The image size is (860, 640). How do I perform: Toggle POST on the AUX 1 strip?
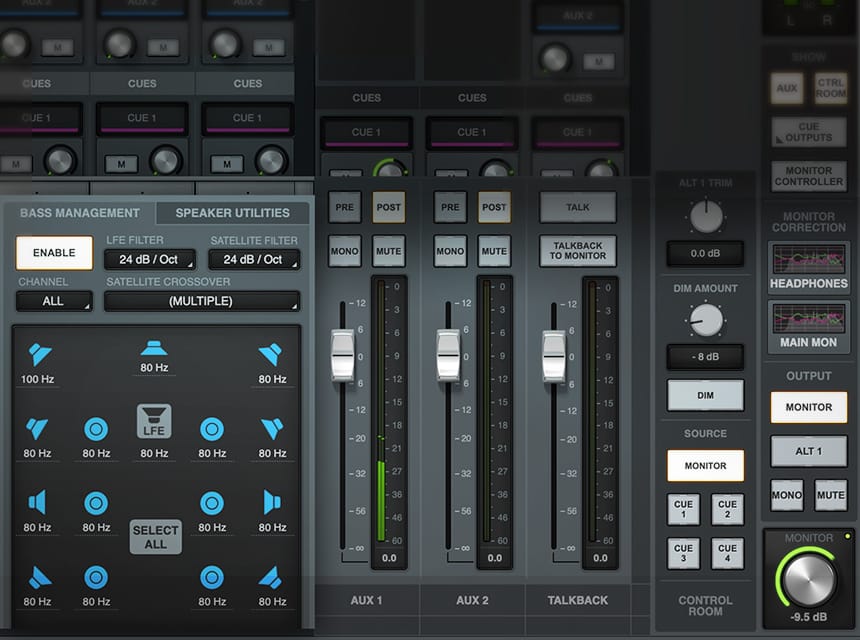(388, 207)
